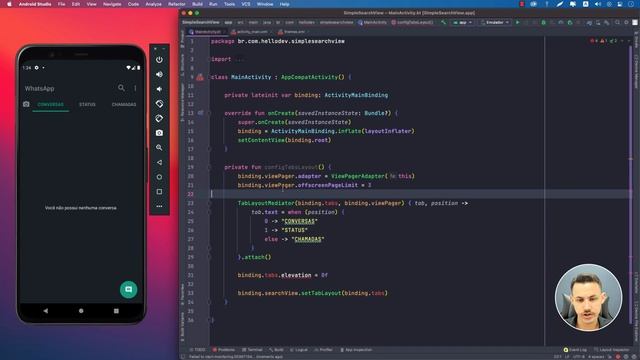Viewport: 640px width, 360px height.
Task: Open the View menu
Action: pyautogui.click(x=91, y=4)
